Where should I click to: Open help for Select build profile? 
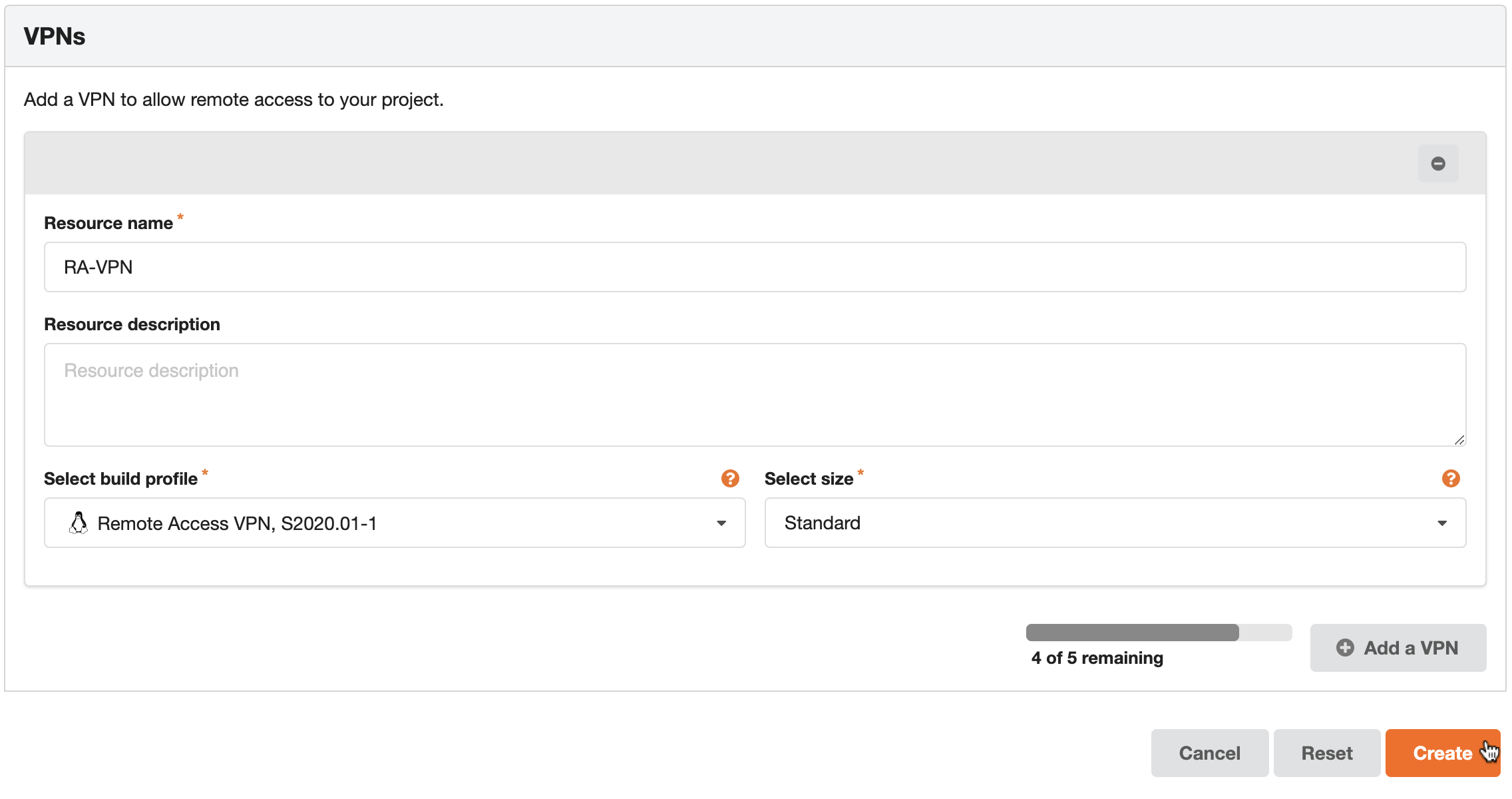(x=730, y=478)
